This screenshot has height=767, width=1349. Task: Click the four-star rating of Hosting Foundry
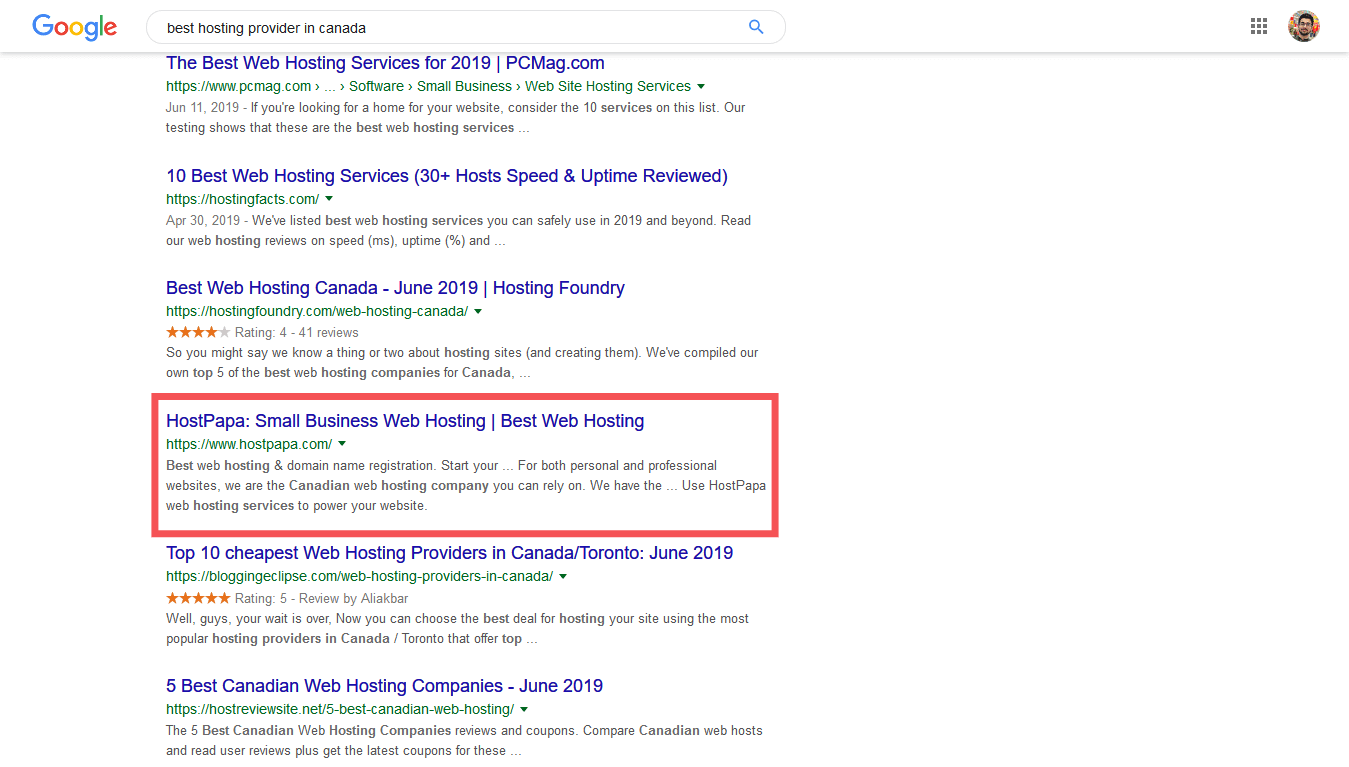(198, 332)
